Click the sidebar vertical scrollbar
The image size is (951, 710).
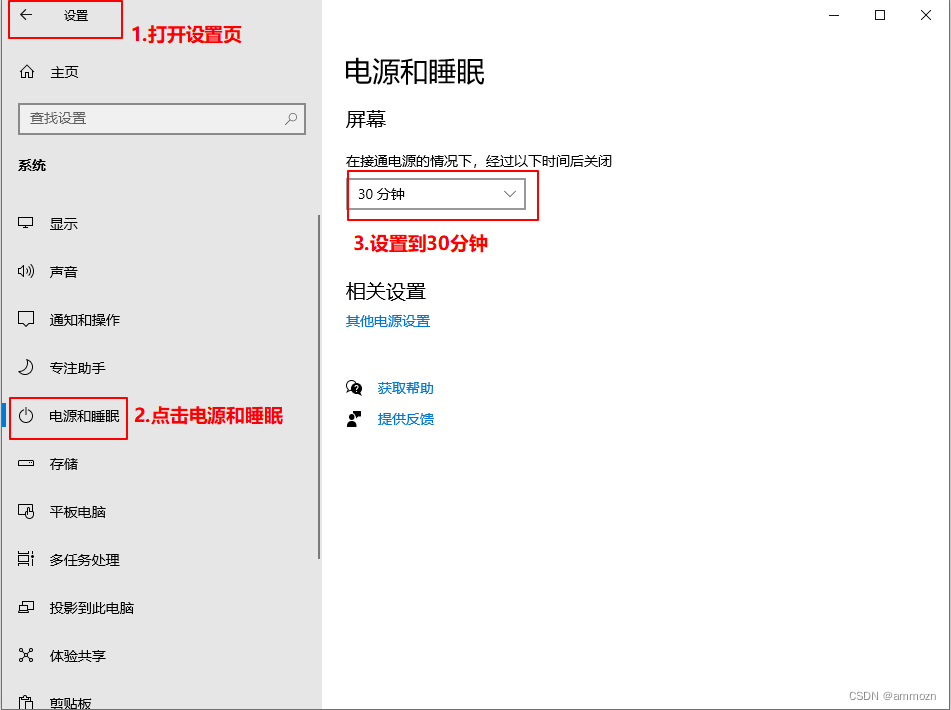[318, 387]
